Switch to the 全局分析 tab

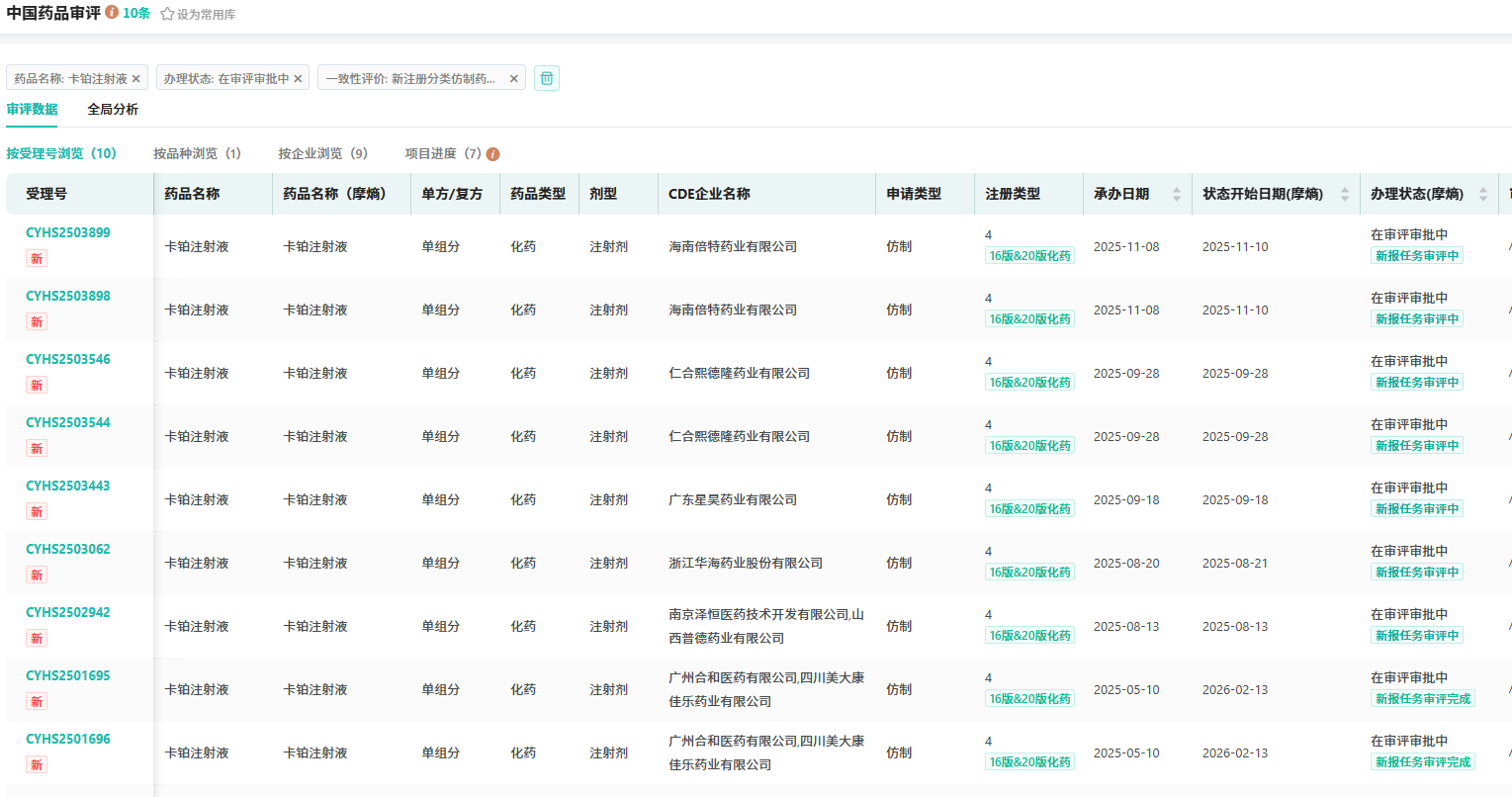[113, 110]
